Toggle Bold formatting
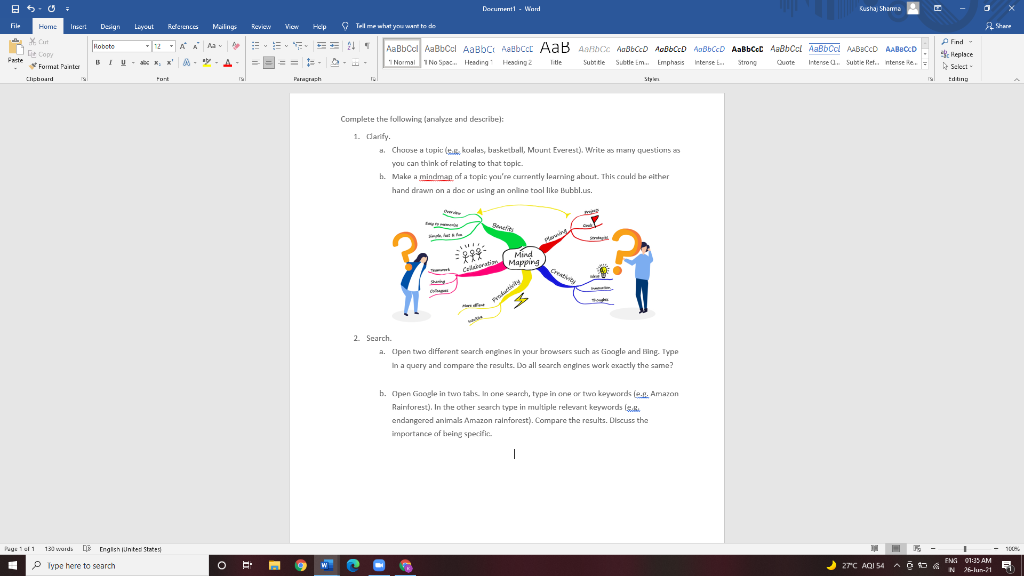The height and width of the screenshot is (576, 1024). click(x=97, y=62)
